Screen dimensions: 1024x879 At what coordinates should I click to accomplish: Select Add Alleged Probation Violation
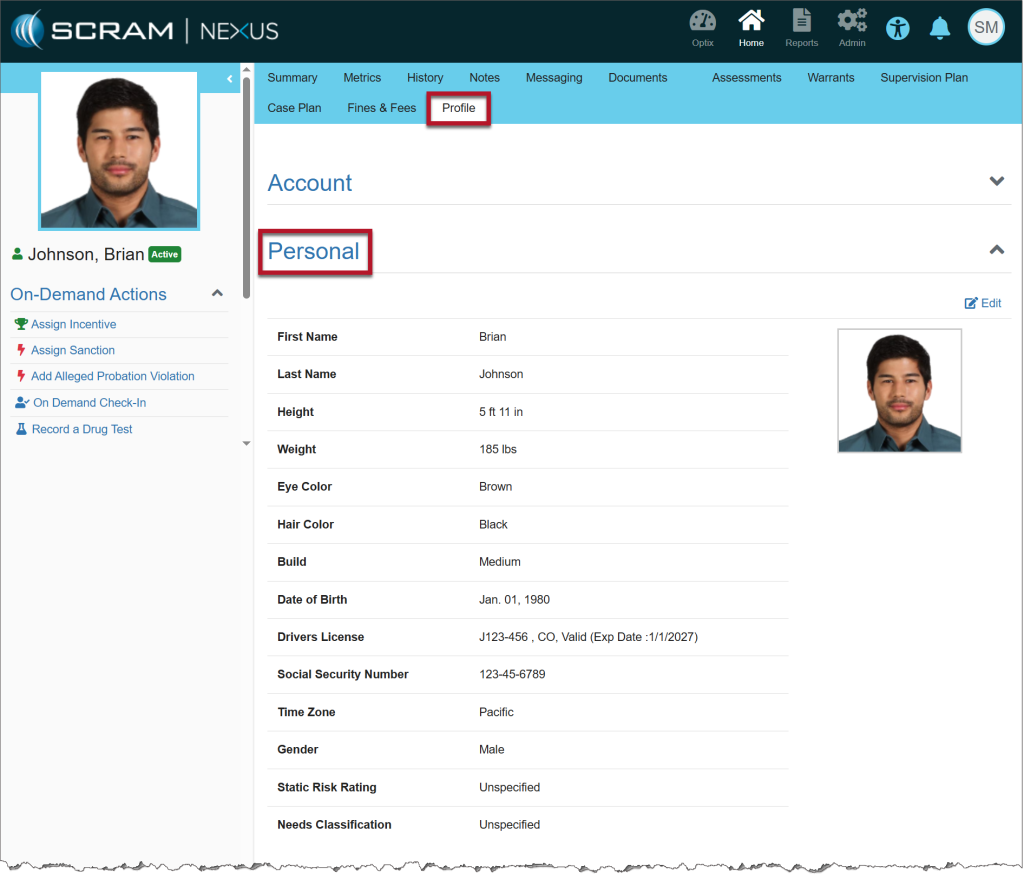coord(112,376)
